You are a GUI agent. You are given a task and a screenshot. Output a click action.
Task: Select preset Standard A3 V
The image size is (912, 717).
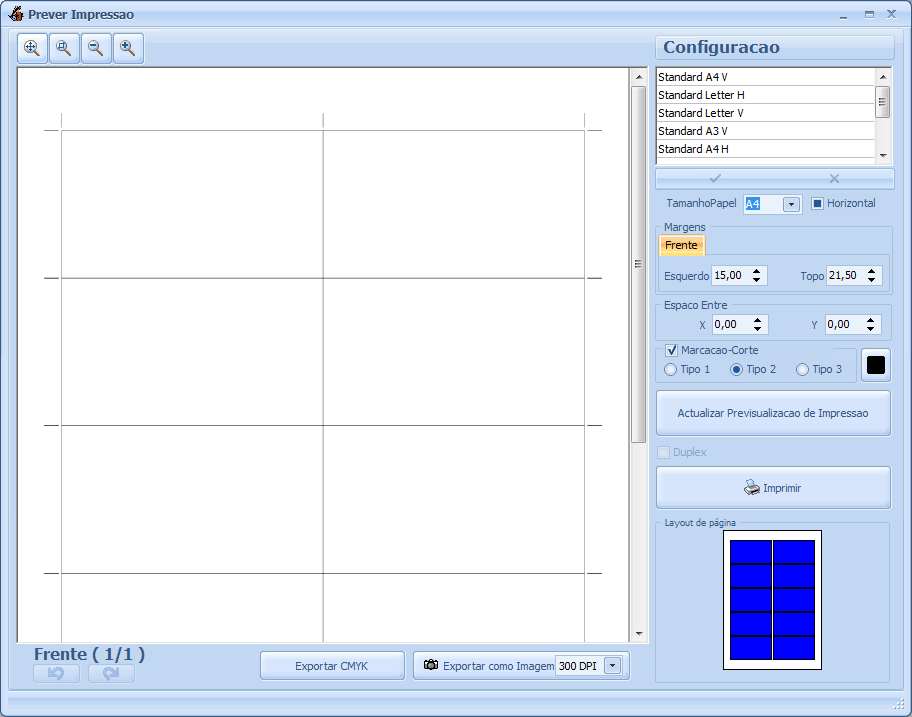coord(765,131)
